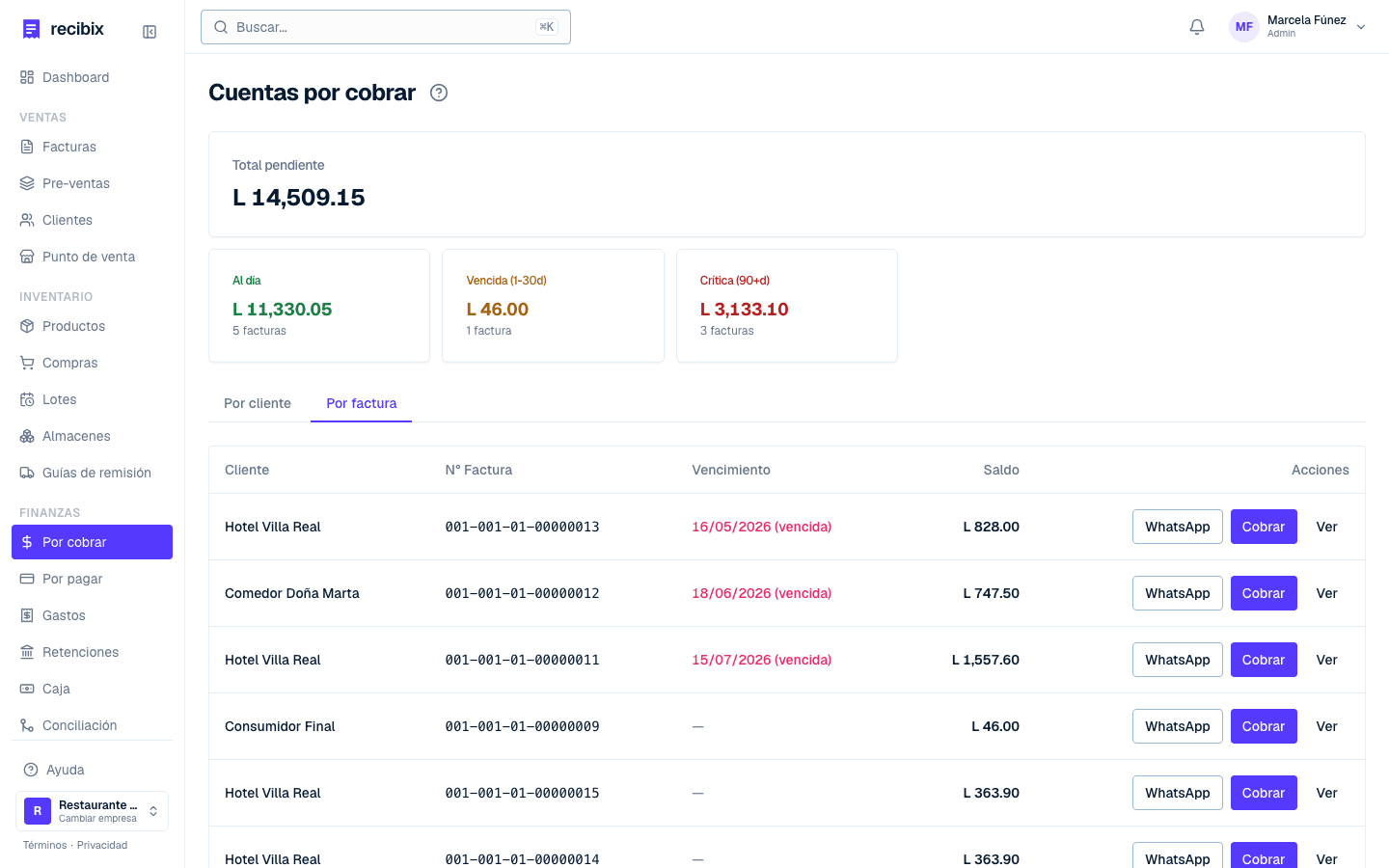Send WhatsApp for Comedor Doña Marta
The height and width of the screenshot is (868, 1389).
(x=1178, y=593)
